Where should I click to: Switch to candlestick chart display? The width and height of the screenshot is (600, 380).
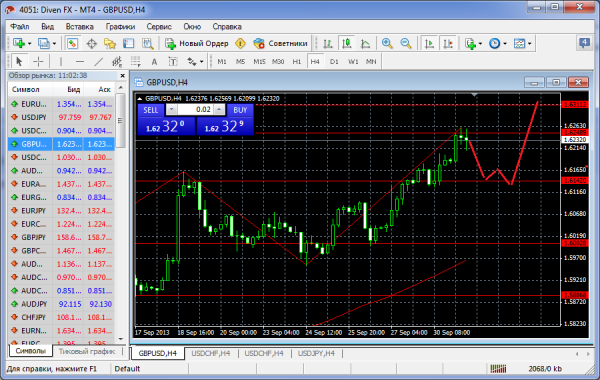[x=347, y=44]
